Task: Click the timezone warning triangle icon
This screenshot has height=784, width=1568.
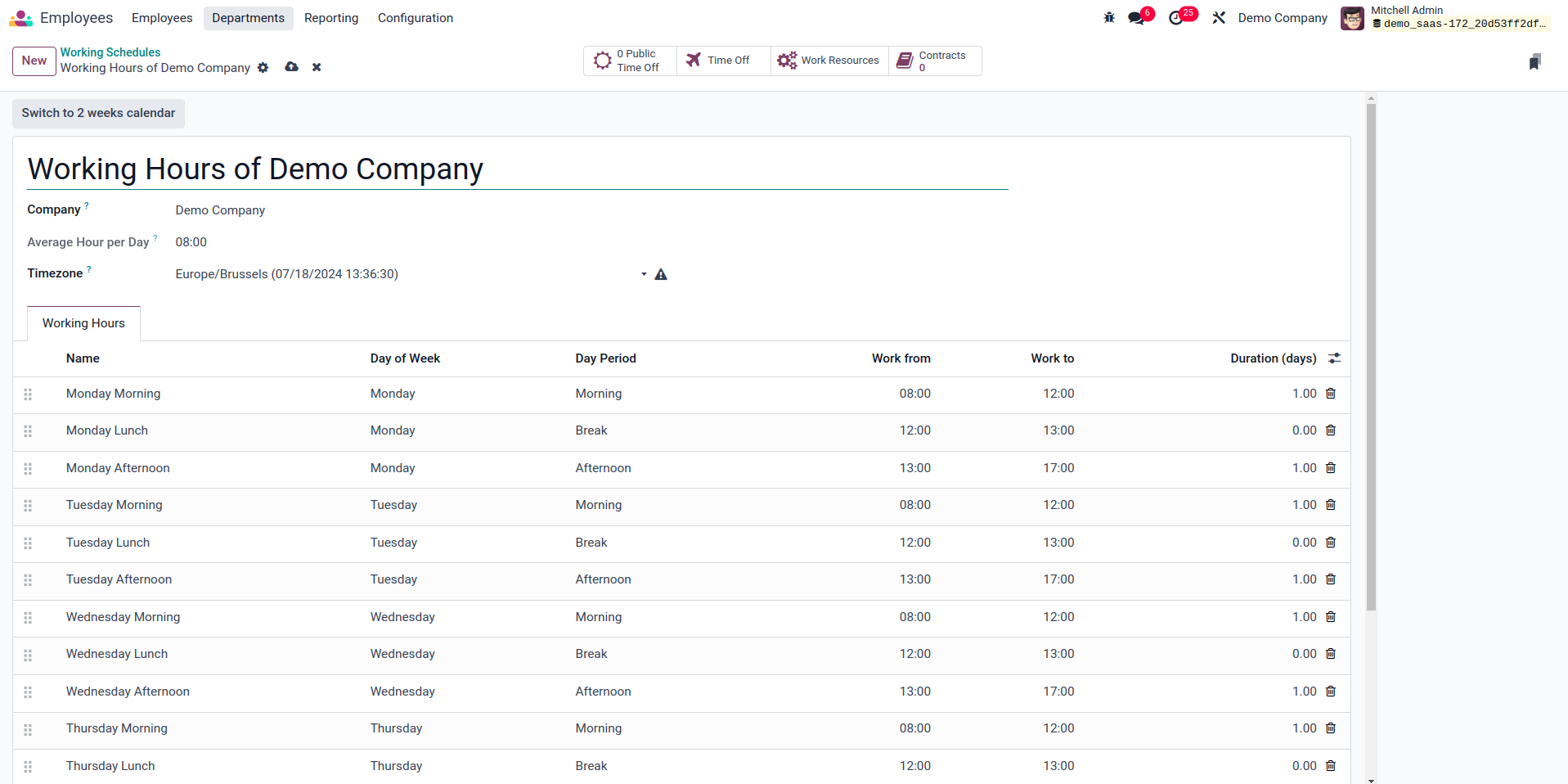Action: pos(661,274)
